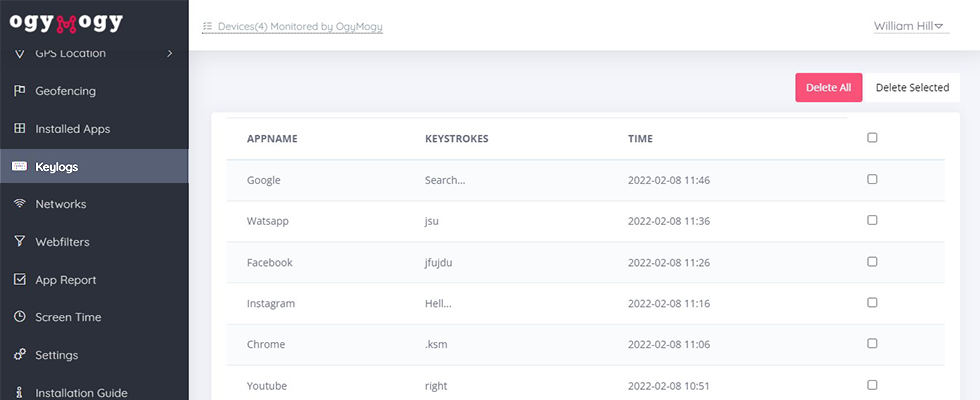Screen dimensions: 980x400
Task: Click the App Report checkmark icon
Action: (19, 279)
